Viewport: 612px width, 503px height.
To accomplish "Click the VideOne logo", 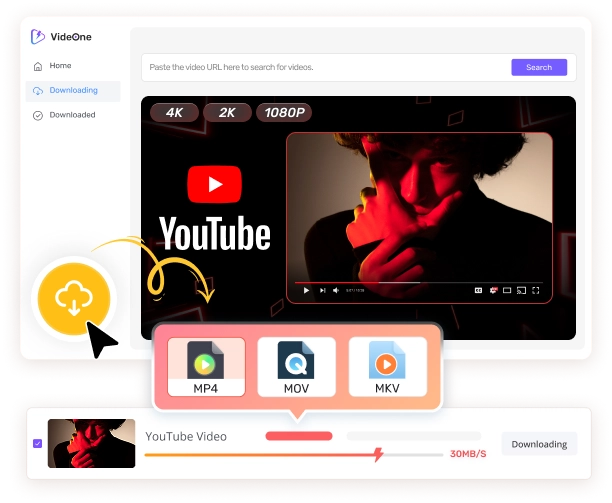I will tap(63, 37).
